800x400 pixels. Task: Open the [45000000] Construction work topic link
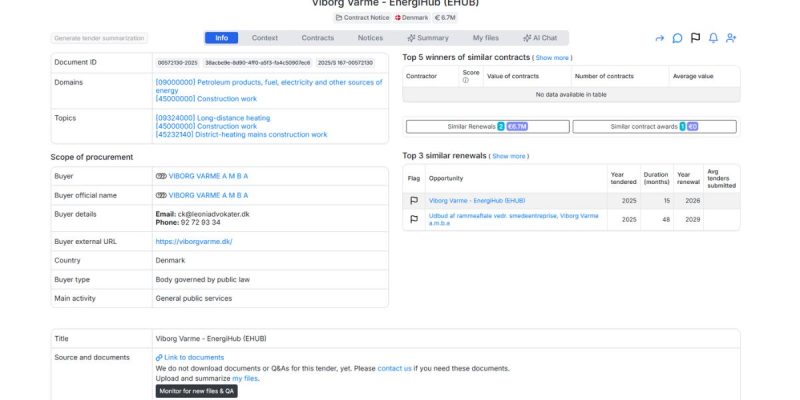click(x=206, y=126)
